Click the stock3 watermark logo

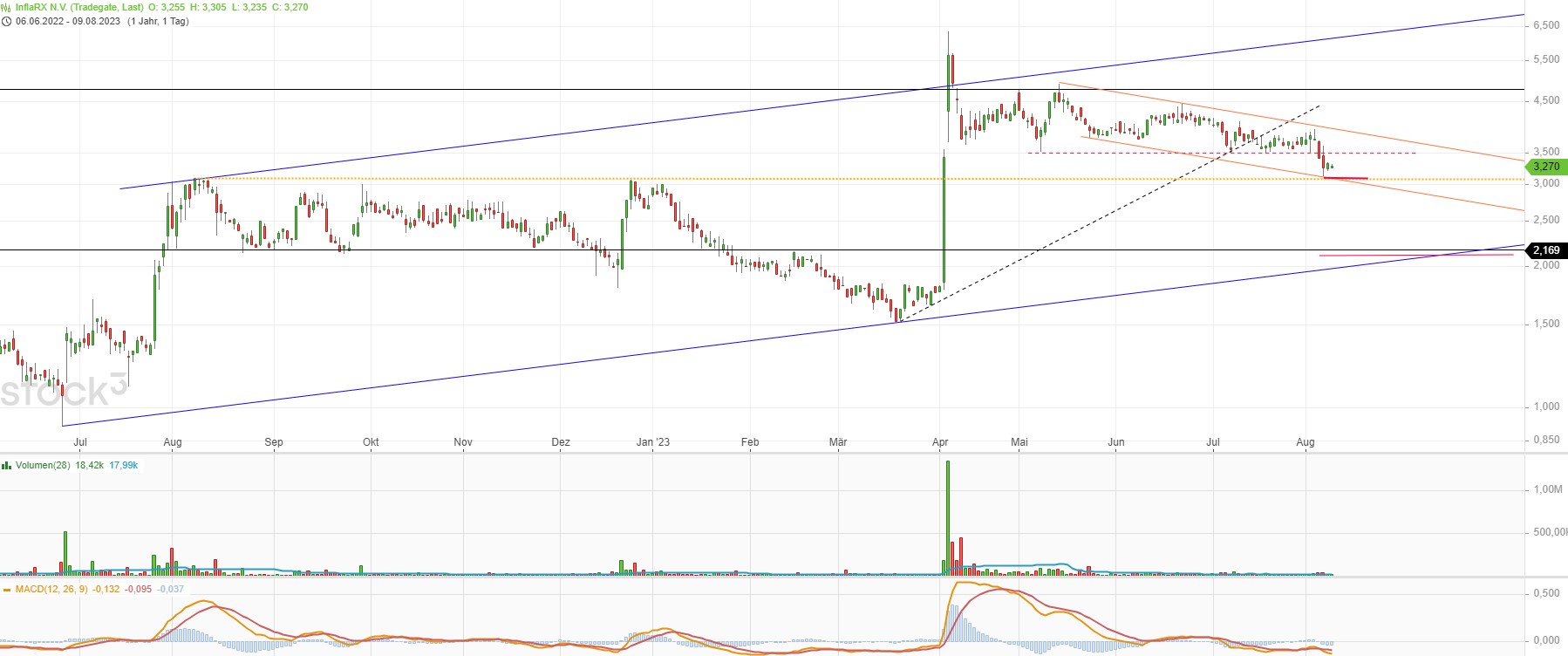click(x=63, y=393)
